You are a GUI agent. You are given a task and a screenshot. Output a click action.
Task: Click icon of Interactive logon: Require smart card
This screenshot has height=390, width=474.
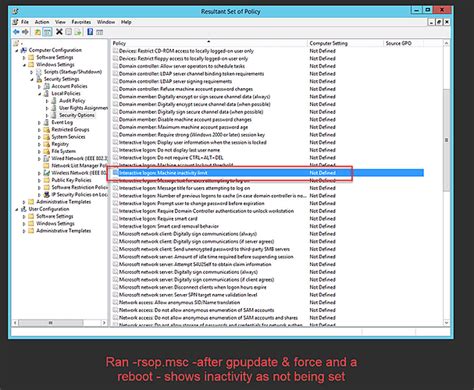pos(115,219)
